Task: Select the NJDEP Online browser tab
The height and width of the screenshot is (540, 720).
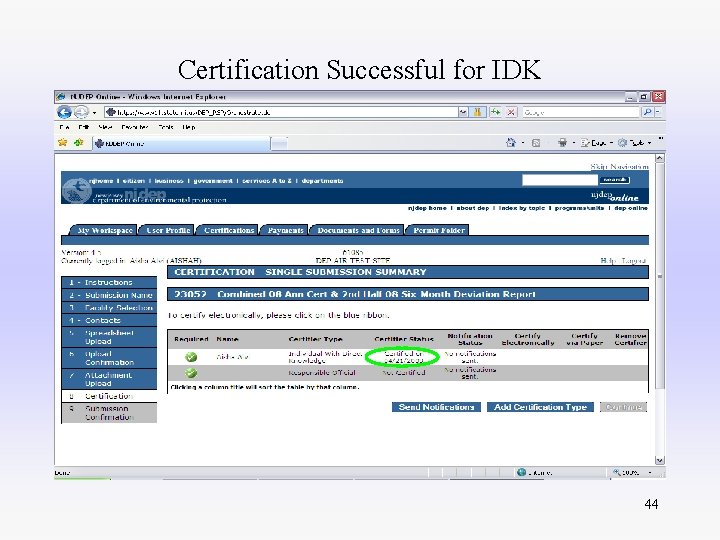Action: 181,144
